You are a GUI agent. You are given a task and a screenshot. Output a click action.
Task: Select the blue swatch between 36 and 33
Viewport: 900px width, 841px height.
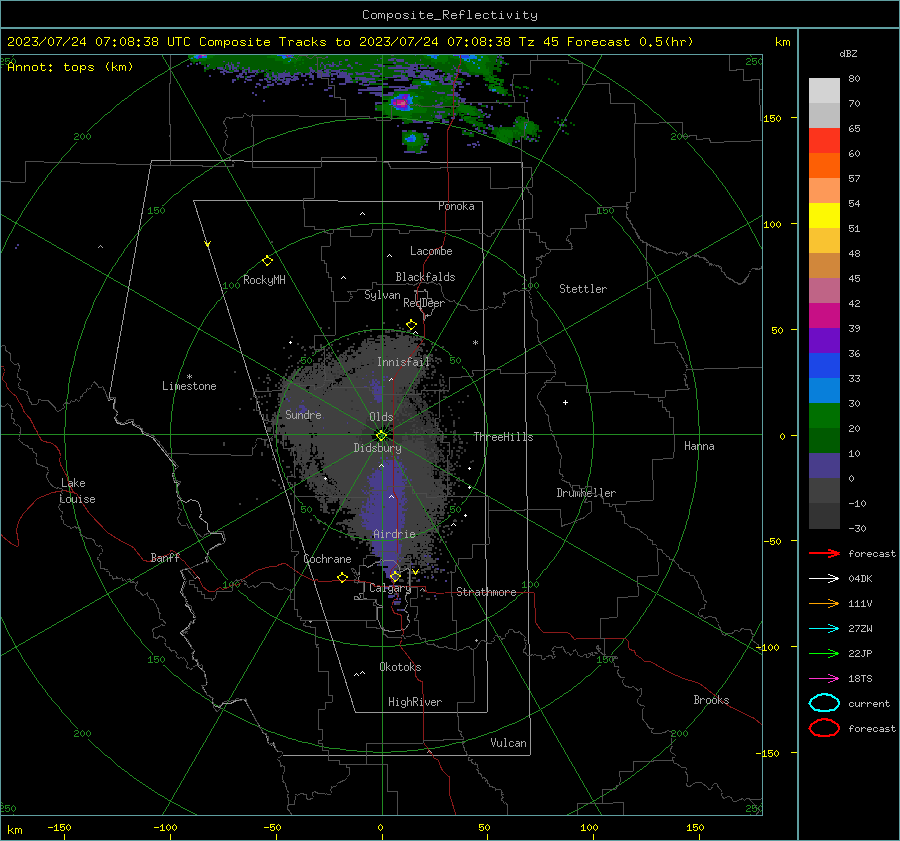[x=824, y=366]
